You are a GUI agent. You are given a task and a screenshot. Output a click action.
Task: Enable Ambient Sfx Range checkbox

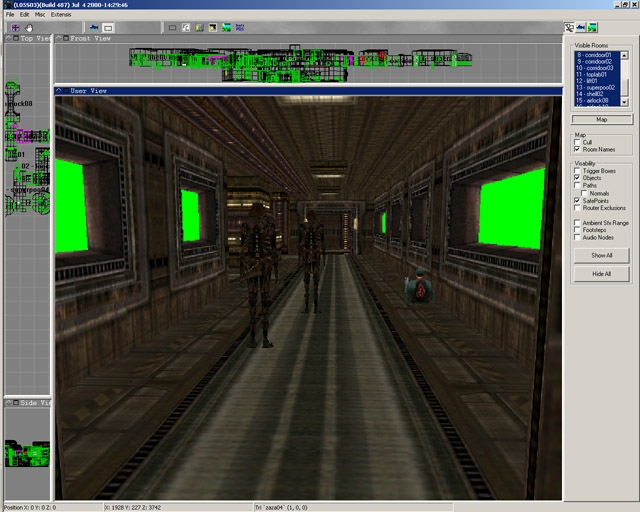(x=577, y=223)
